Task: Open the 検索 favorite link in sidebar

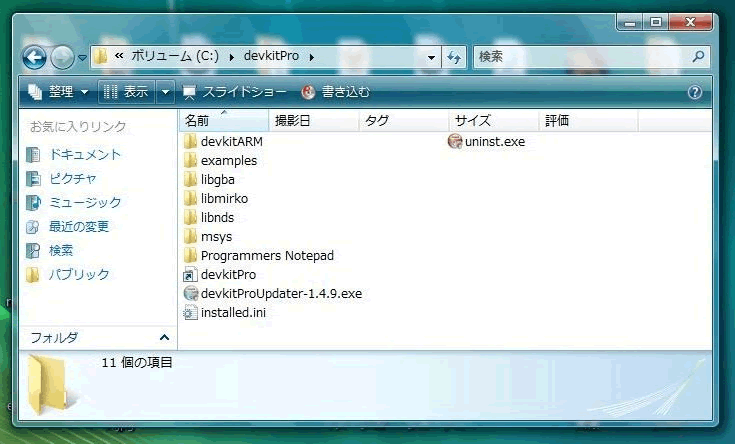Action: click(x=61, y=250)
